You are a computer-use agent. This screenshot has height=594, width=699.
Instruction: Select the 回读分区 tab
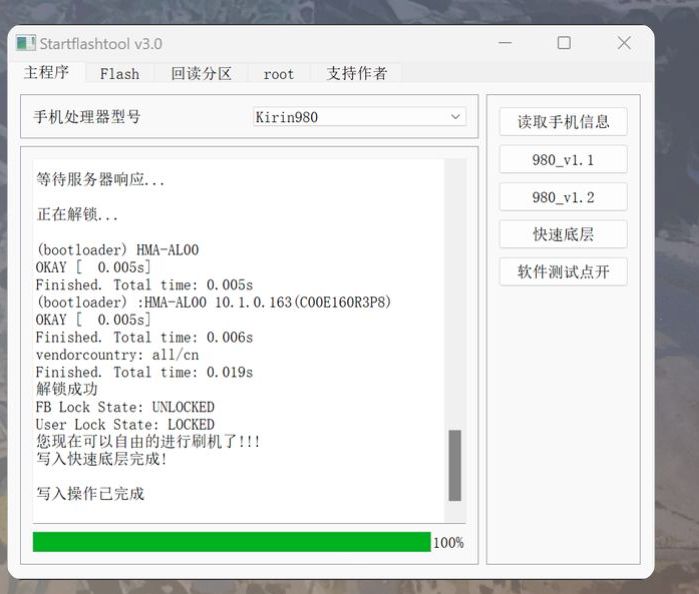tap(201, 73)
